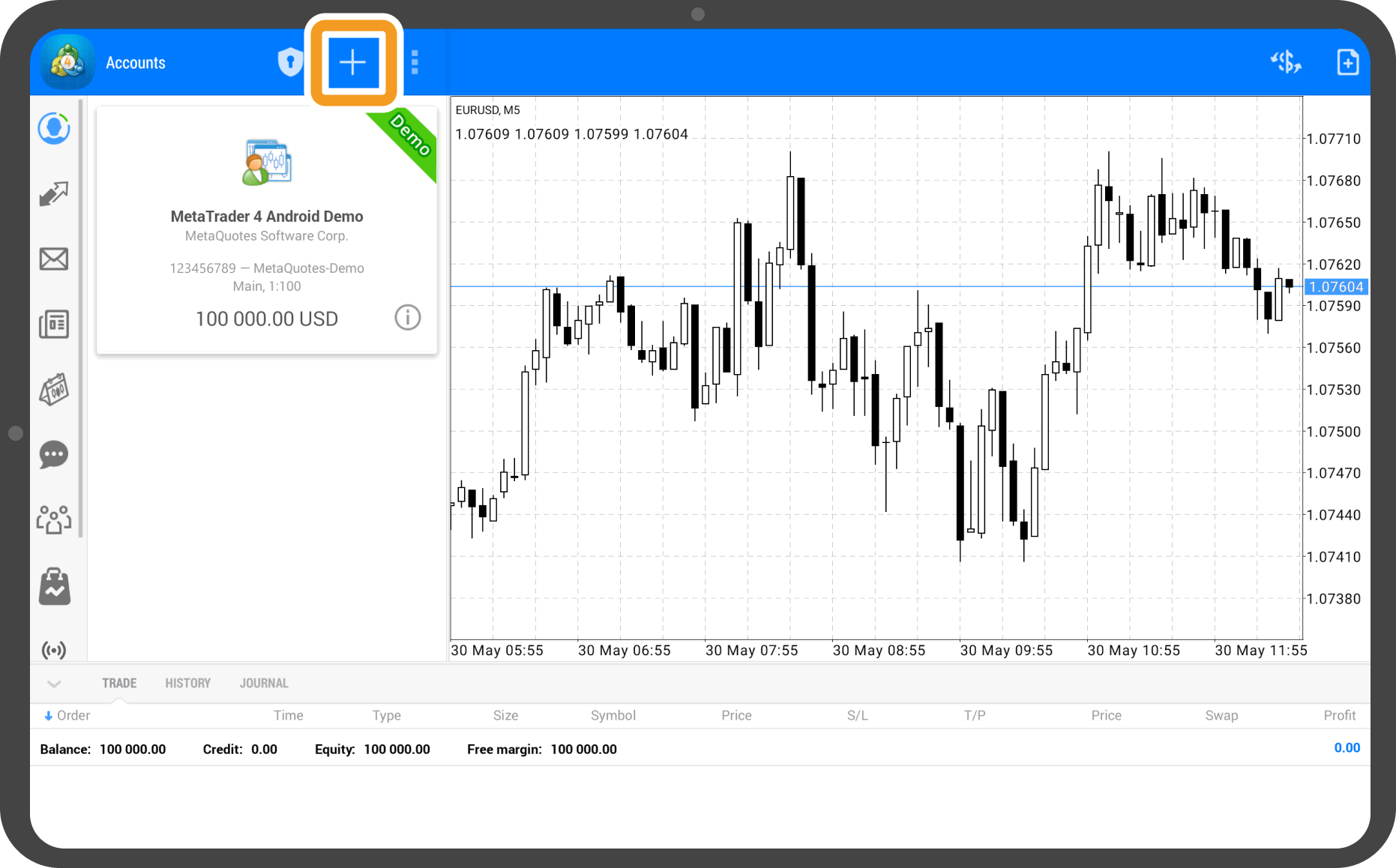Open the accounts profile sidebar icon
1396x868 pixels.
click(x=54, y=129)
